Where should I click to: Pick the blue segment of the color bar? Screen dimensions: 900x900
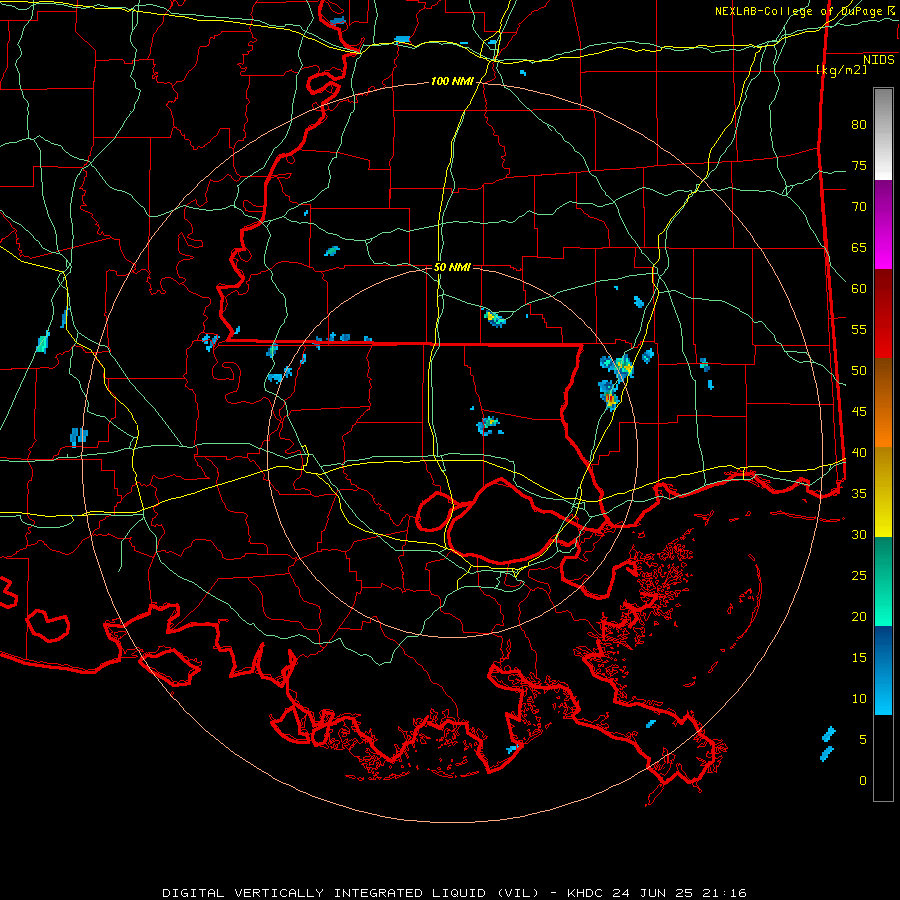tap(883, 670)
